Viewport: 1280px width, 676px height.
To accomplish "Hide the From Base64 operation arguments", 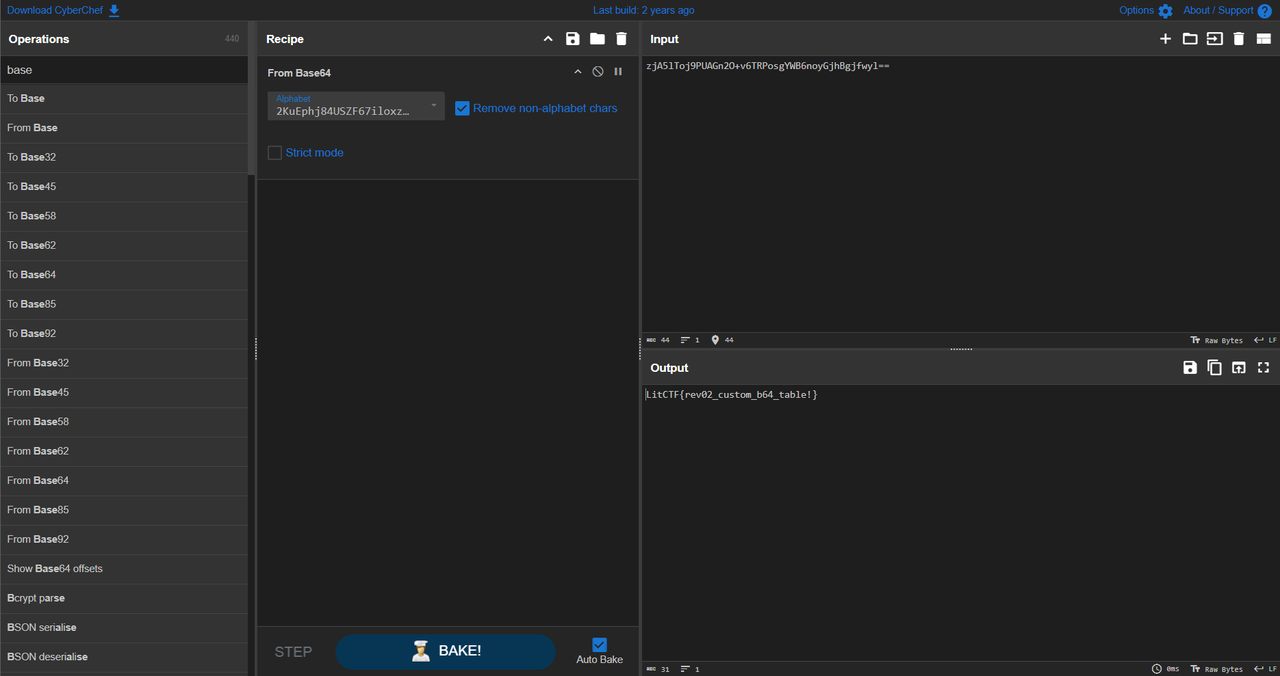I will 577,72.
